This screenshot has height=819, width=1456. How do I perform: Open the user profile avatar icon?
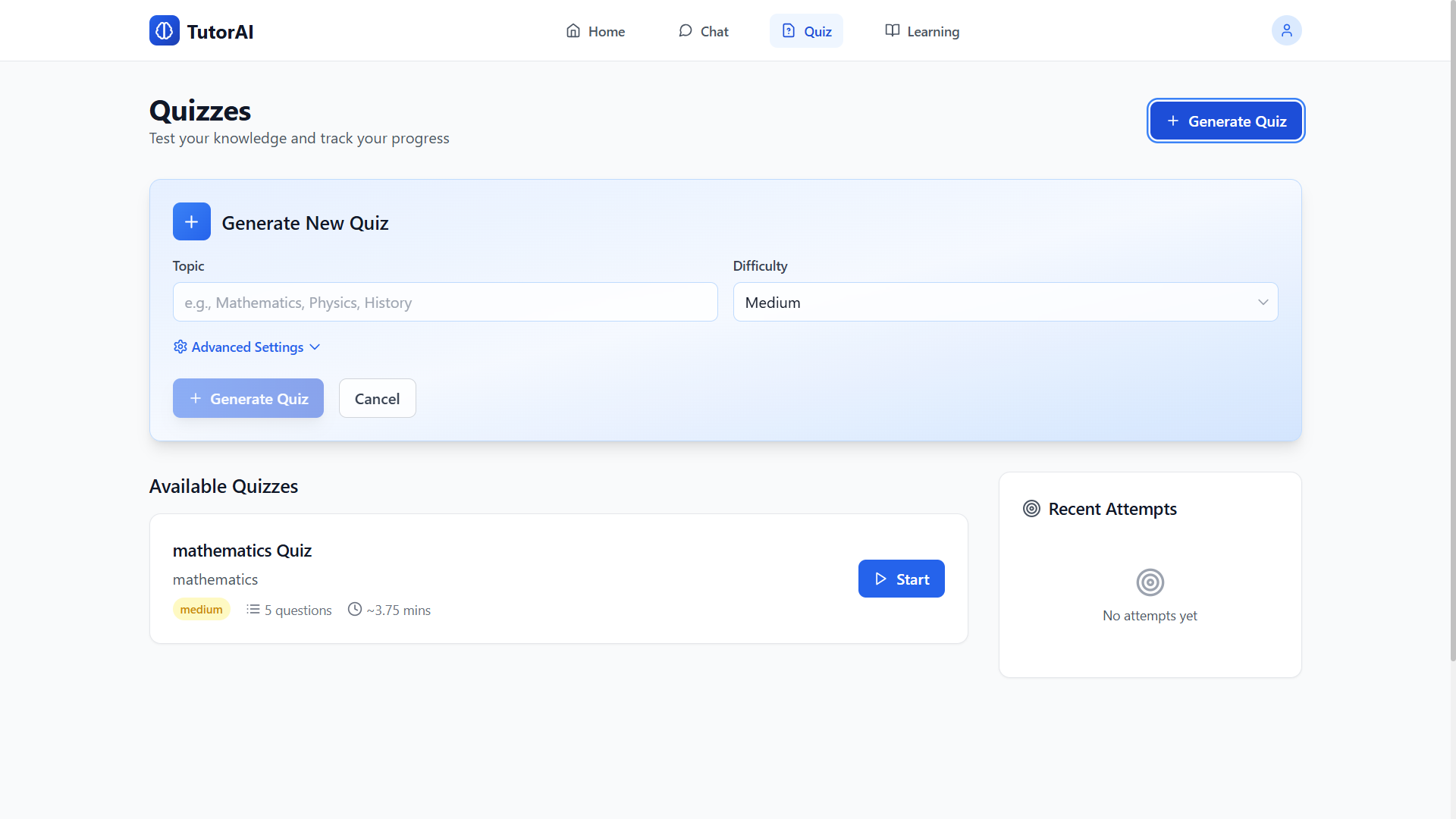pos(1286,31)
